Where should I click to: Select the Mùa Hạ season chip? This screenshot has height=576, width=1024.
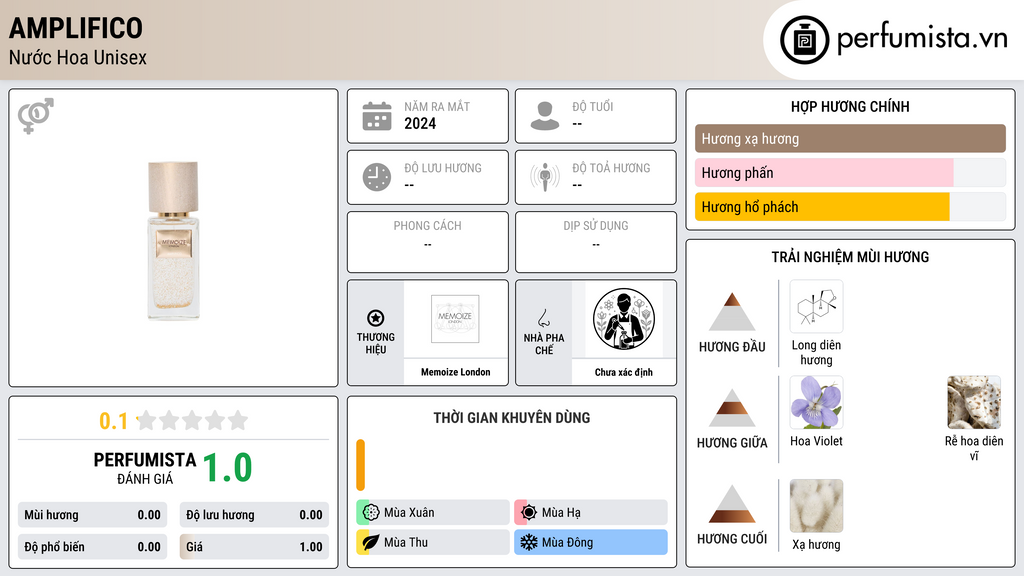(591, 513)
